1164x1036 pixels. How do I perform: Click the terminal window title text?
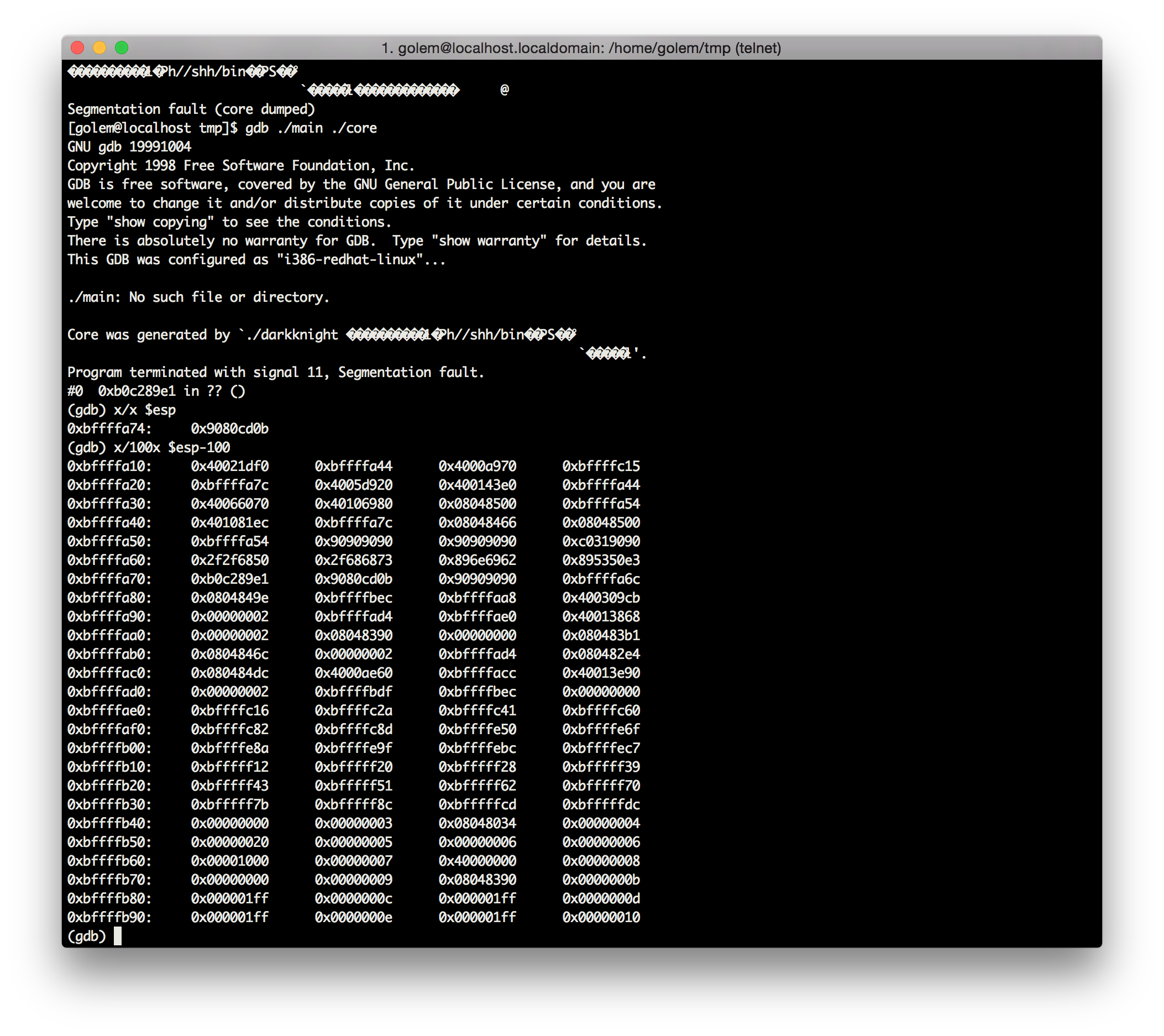tap(581, 49)
